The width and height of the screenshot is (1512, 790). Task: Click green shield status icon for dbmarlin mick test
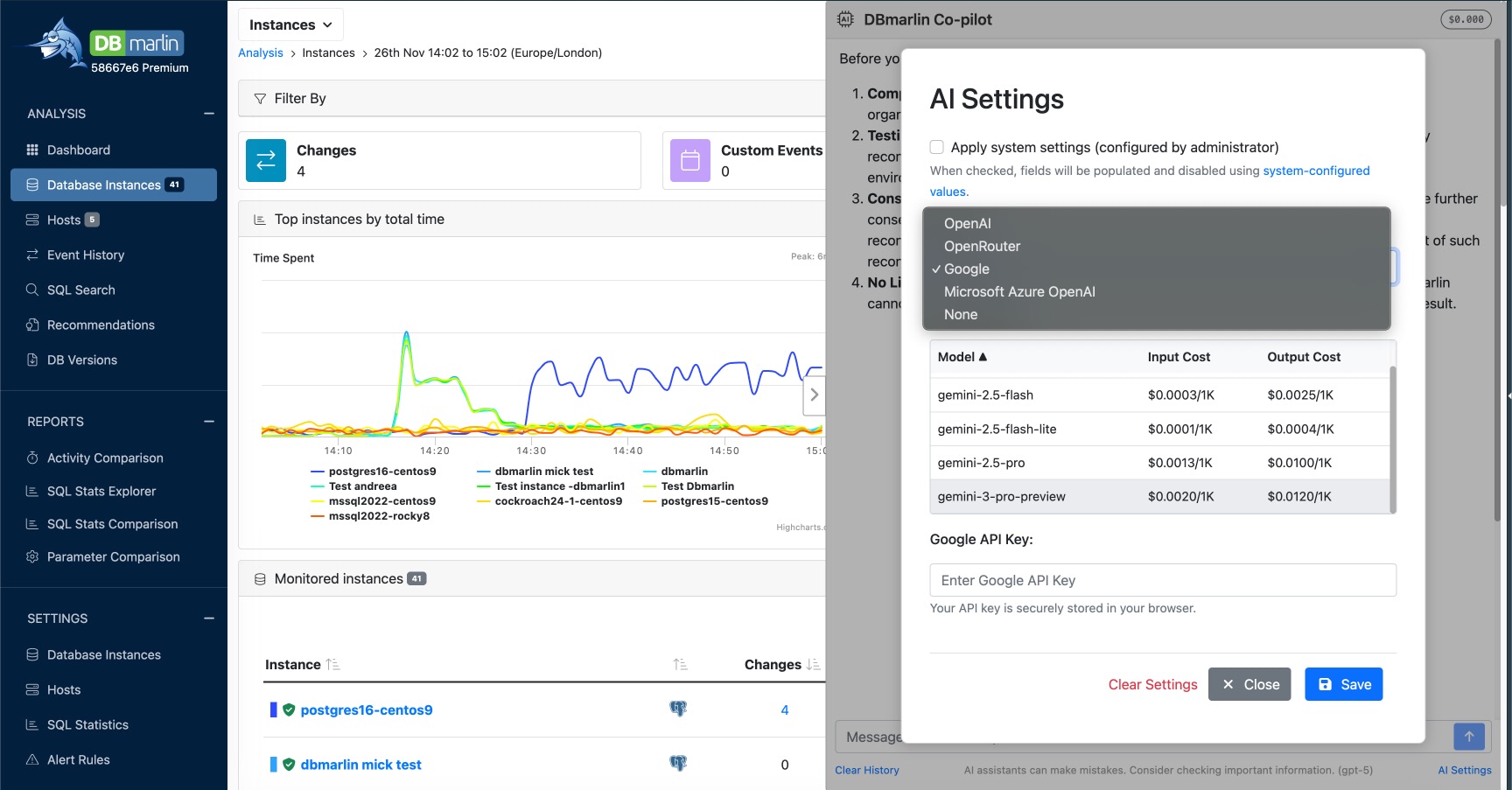289,764
